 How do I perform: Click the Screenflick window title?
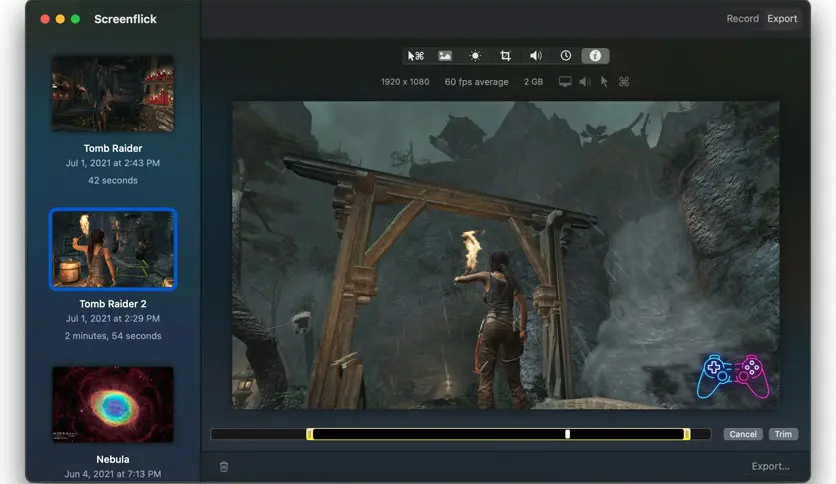coord(125,19)
